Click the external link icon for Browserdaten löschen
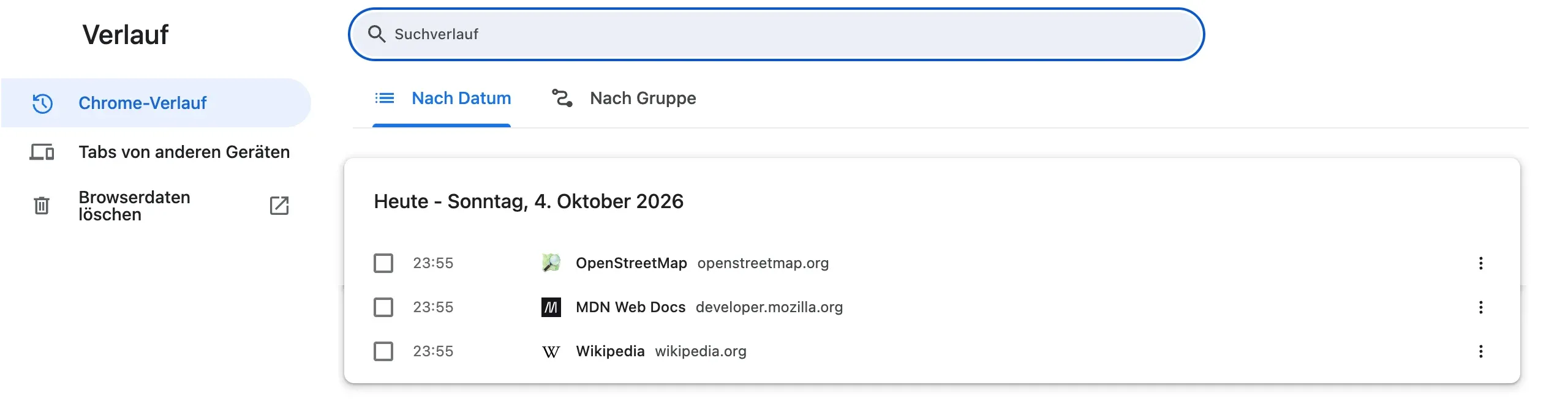 (x=279, y=206)
